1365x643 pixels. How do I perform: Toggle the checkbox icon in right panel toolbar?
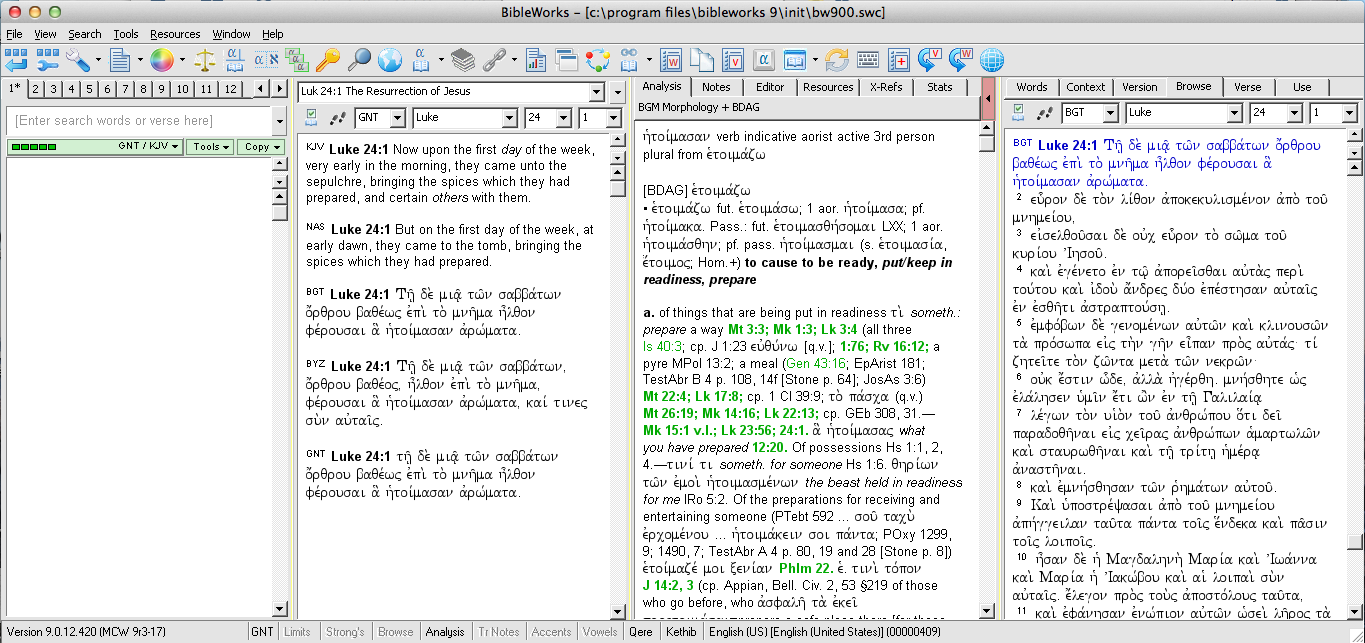point(1018,112)
